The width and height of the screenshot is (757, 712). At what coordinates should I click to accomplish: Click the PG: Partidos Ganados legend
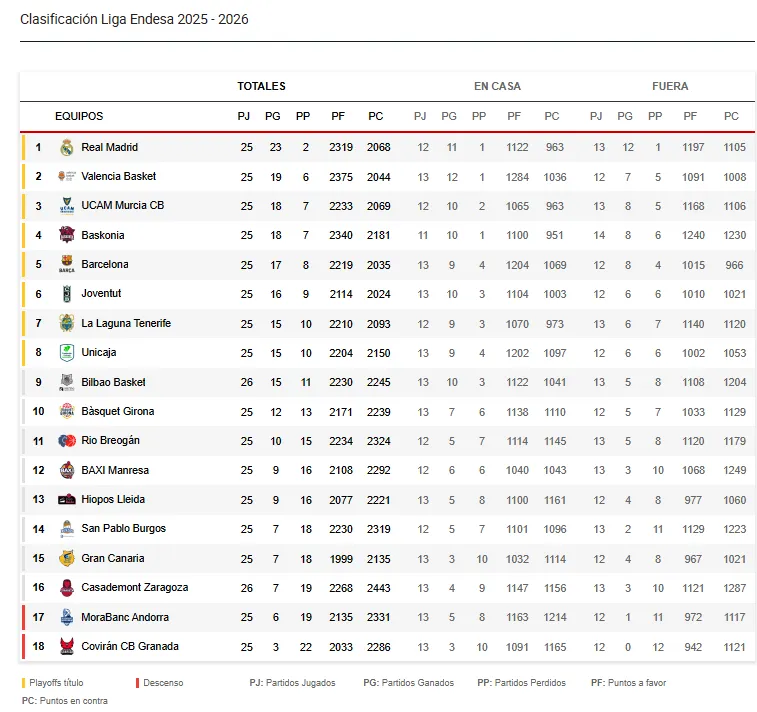[x=408, y=683]
